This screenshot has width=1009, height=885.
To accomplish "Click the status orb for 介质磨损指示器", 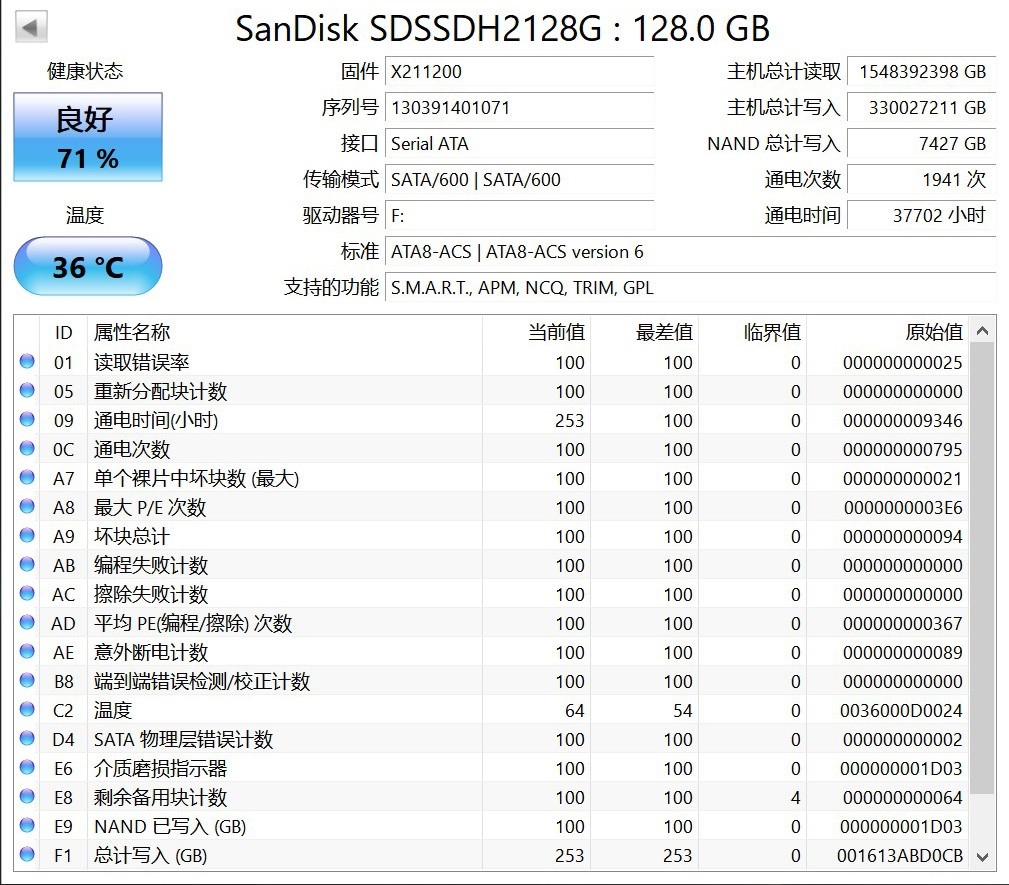I will [27, 768].
